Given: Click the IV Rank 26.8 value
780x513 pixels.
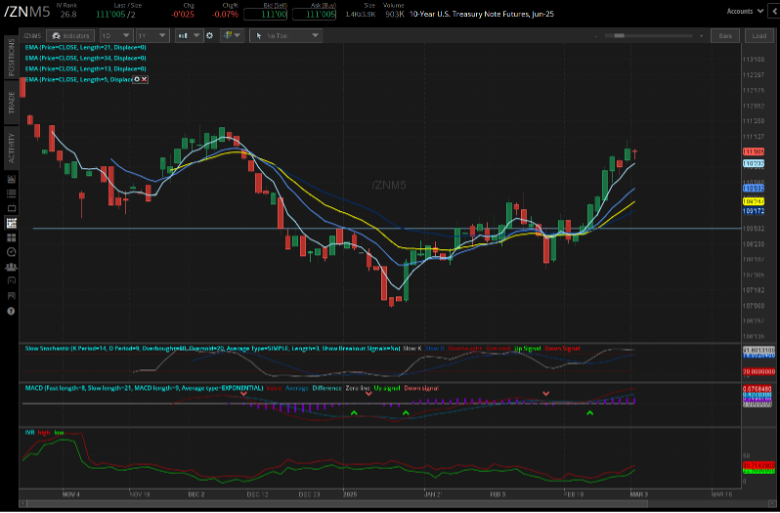Looking at the screenshot, I should point(68,14).
